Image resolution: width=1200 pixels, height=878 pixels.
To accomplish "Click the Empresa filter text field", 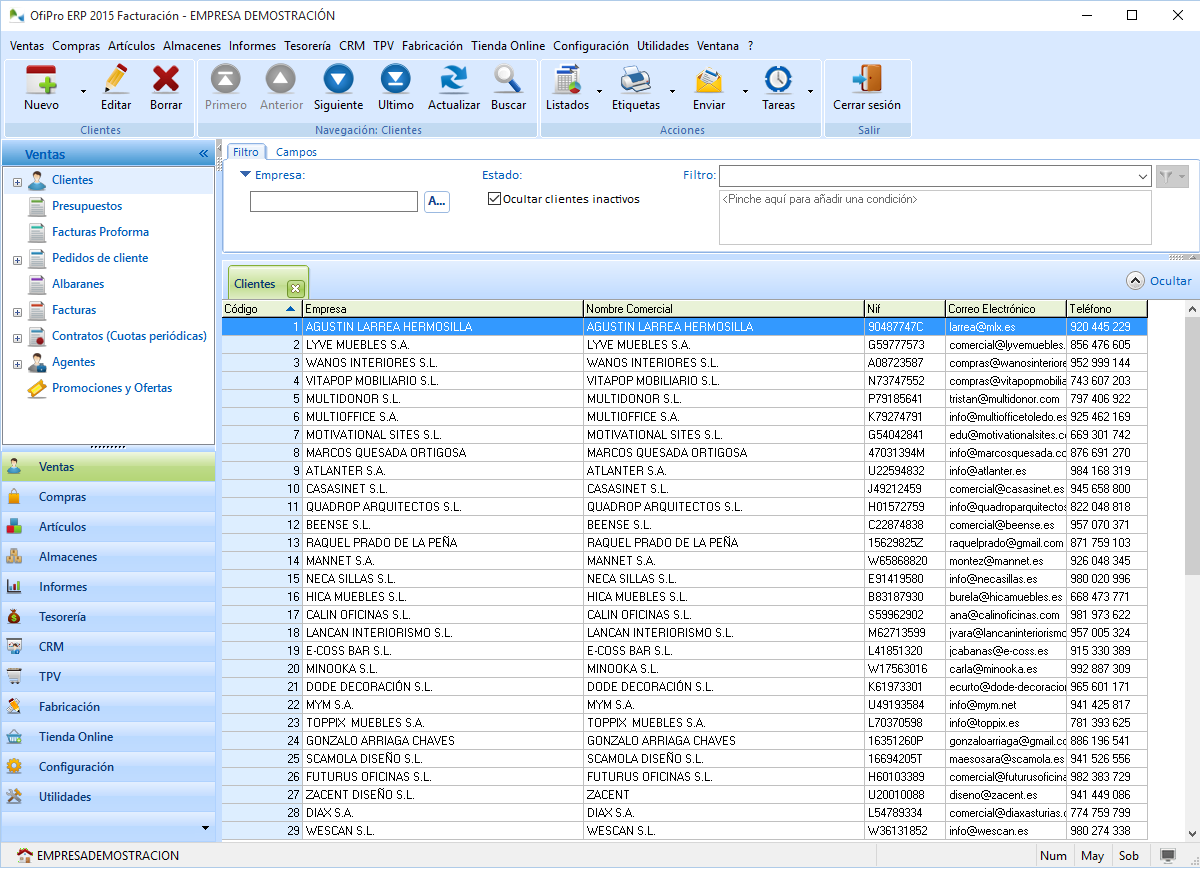I will tap(333, 202).
